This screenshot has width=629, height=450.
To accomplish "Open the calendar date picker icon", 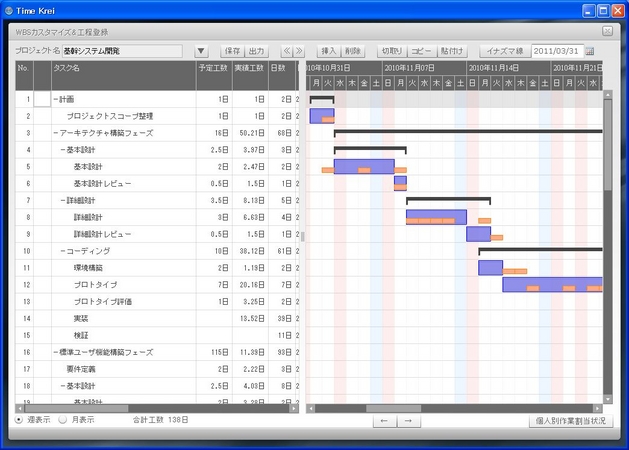I will pos(590,51).
